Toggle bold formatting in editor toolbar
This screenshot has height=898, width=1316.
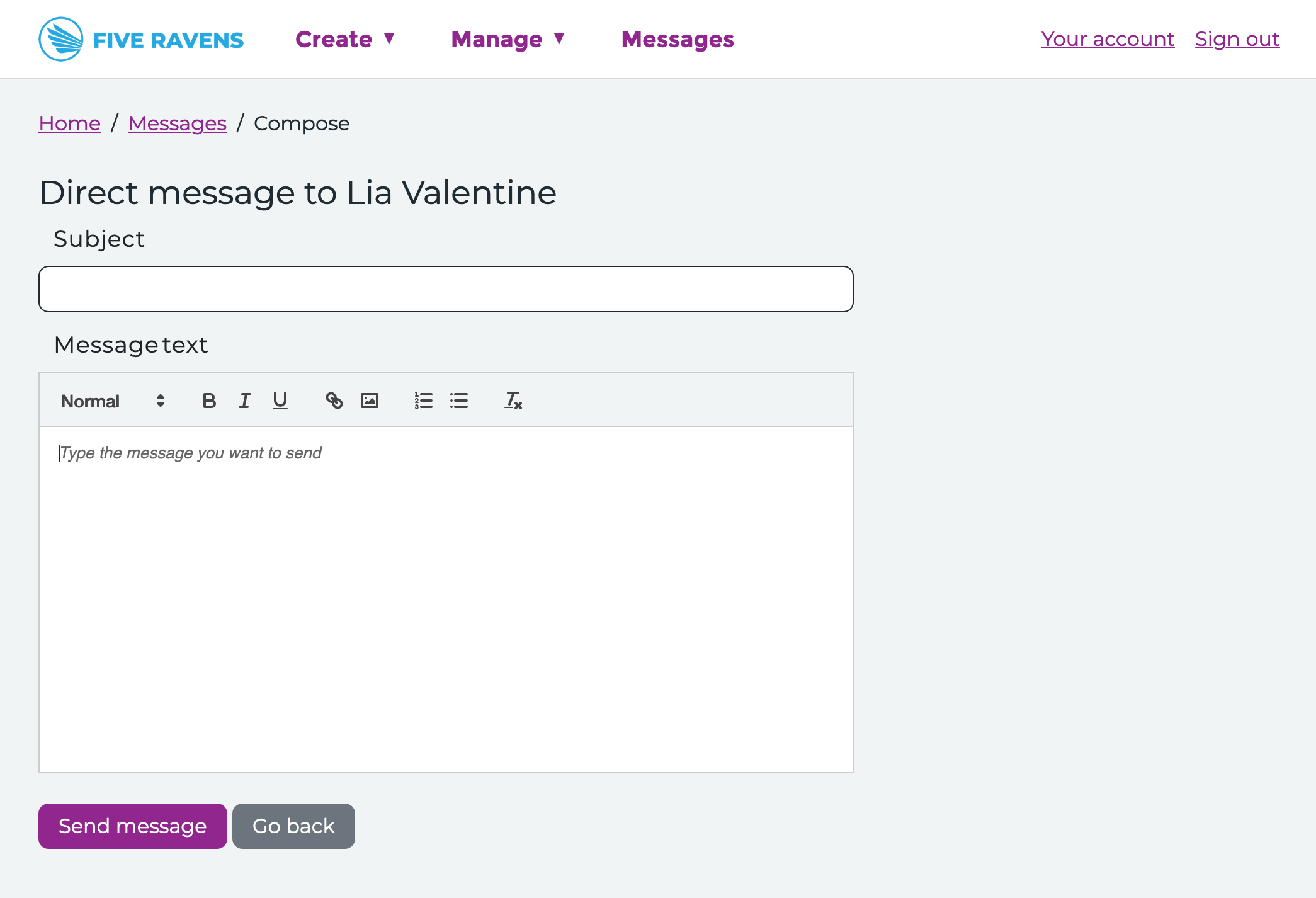tap(209, 401)
